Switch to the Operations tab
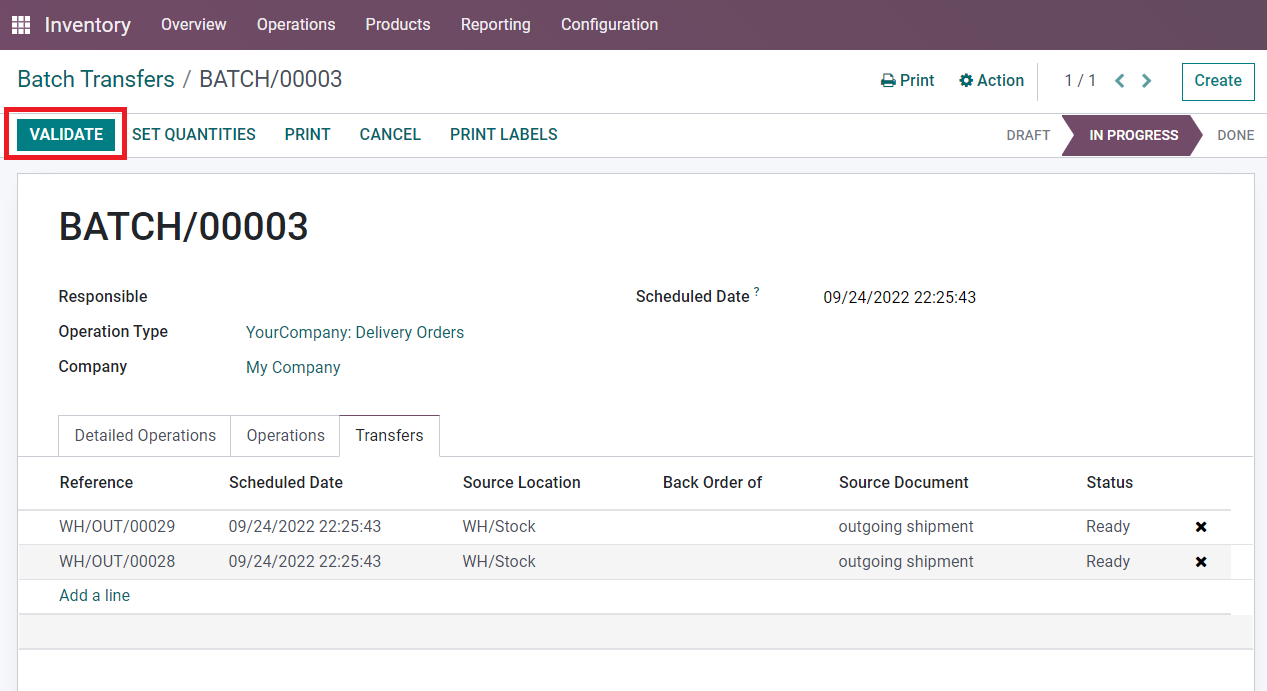1267x691 pixels. click(x=285, y=436)
